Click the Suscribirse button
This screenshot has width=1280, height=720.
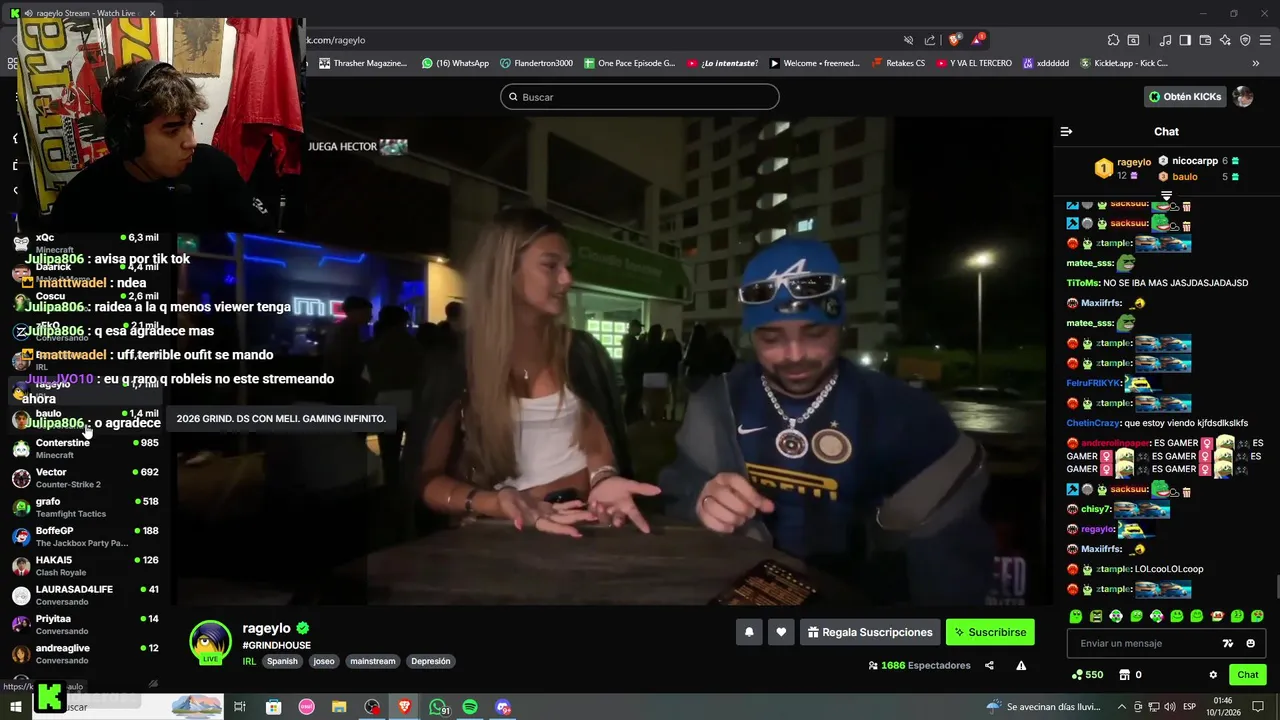[990, 632]
